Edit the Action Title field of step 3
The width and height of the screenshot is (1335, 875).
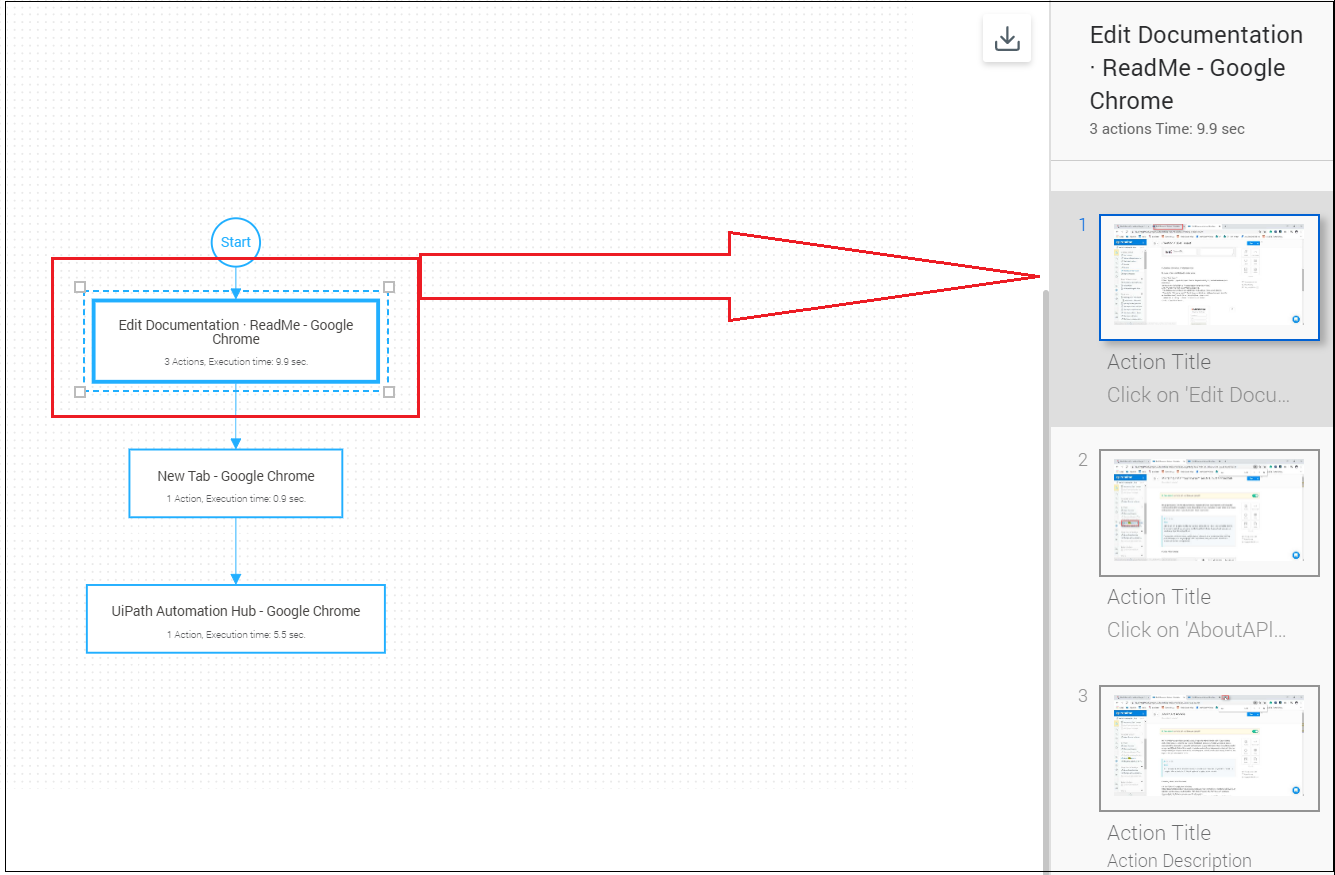click(x=1159, y=833)
